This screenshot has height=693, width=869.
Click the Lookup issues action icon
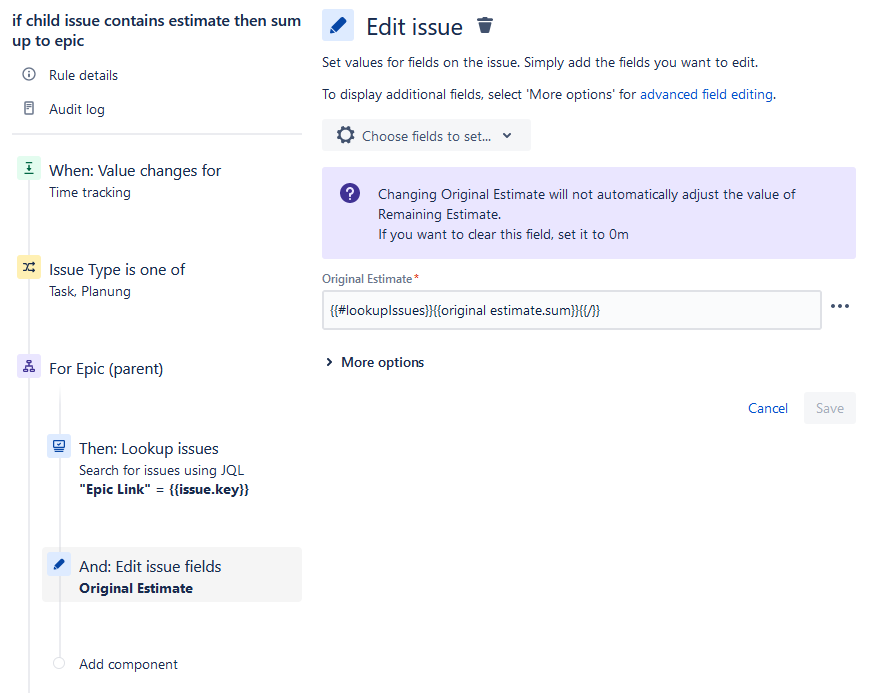tap(59, 447)
